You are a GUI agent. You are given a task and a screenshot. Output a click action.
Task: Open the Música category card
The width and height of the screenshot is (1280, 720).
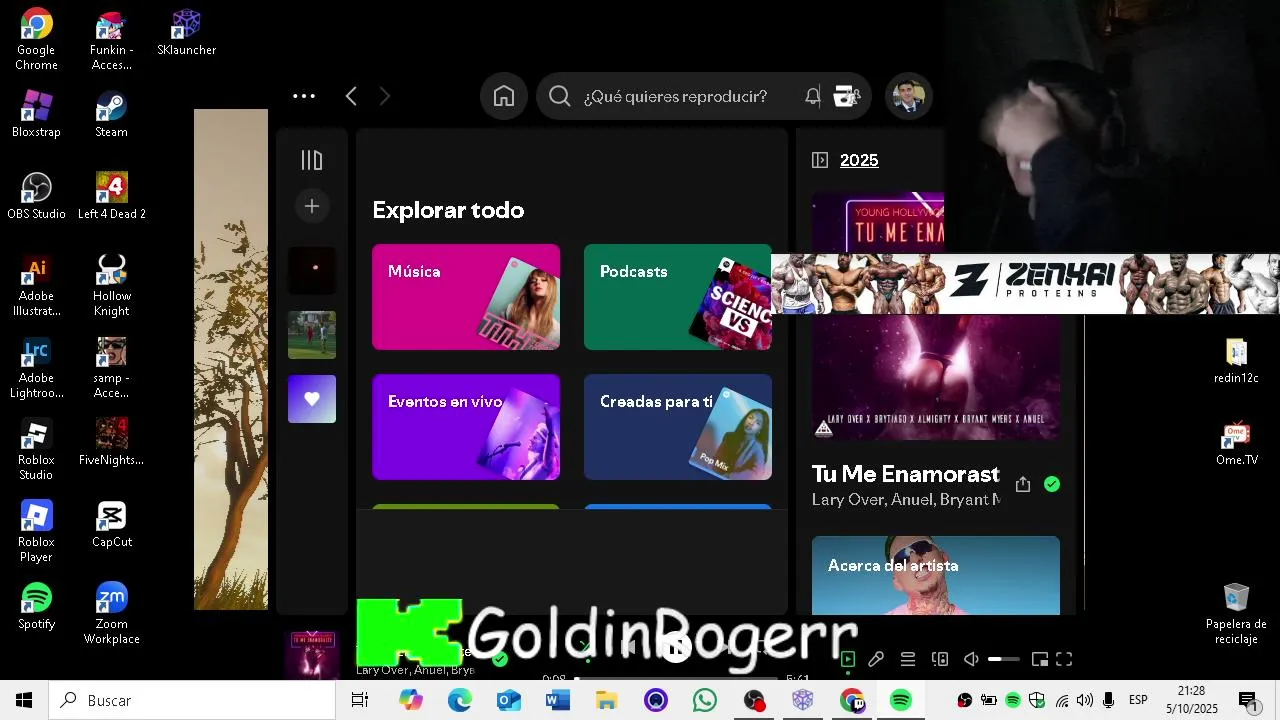[466, 297]
